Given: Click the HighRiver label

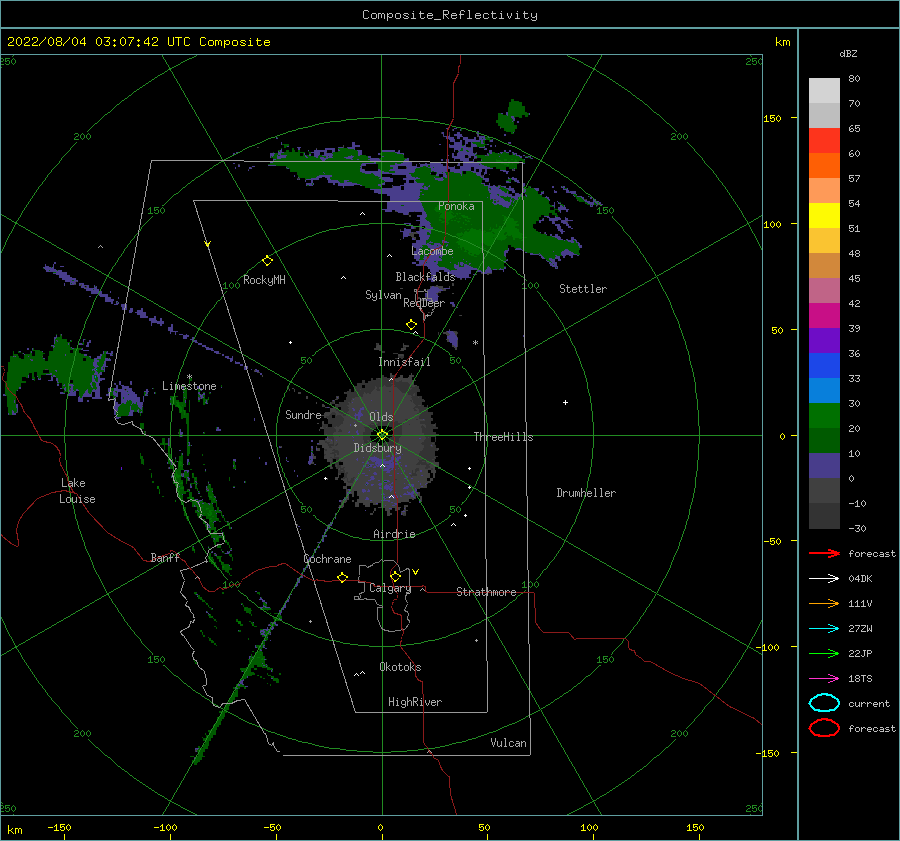Looking at the screenshot, I should [415, 702].
